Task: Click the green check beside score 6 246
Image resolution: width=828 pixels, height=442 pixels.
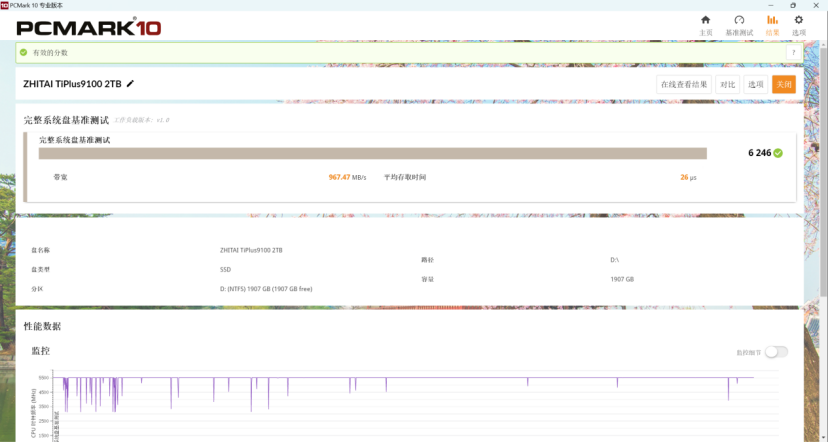Action: coord(778,153)
